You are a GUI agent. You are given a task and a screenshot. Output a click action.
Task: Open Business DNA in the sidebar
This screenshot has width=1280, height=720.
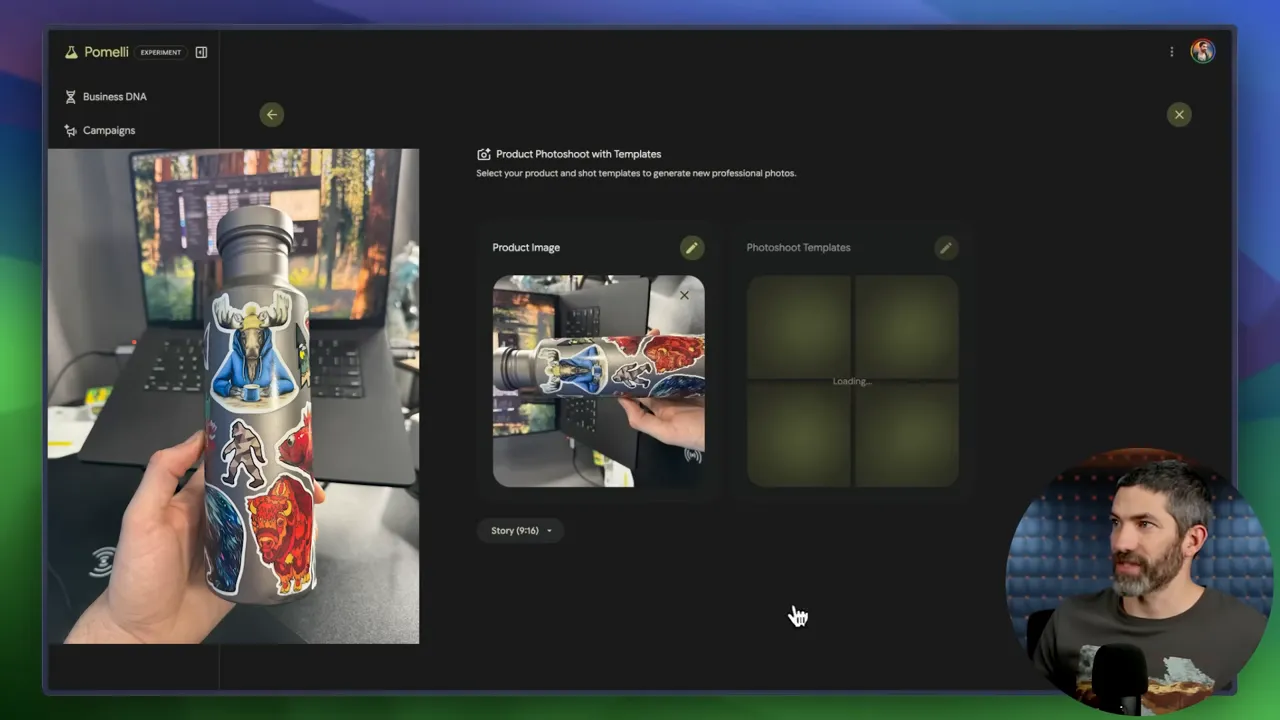pos(105,97)
